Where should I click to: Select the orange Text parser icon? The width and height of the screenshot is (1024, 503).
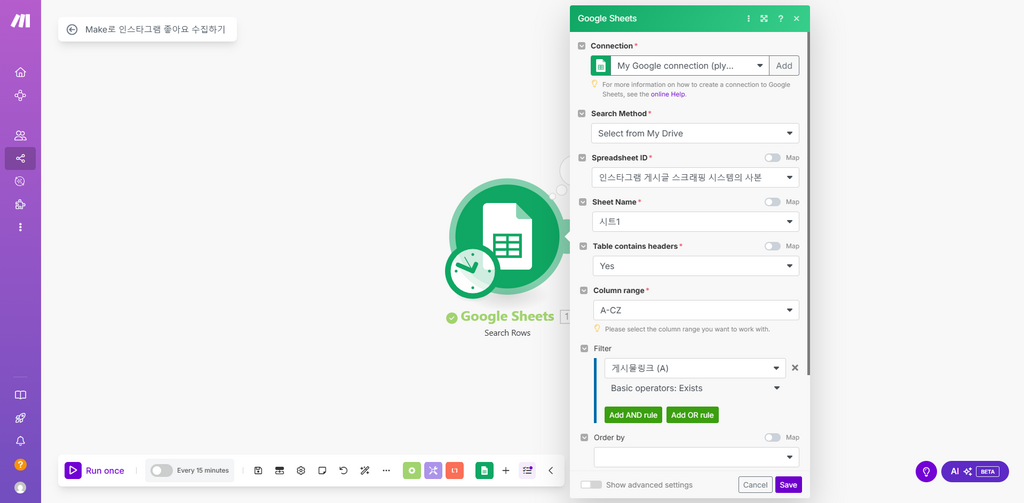point(455,470)
